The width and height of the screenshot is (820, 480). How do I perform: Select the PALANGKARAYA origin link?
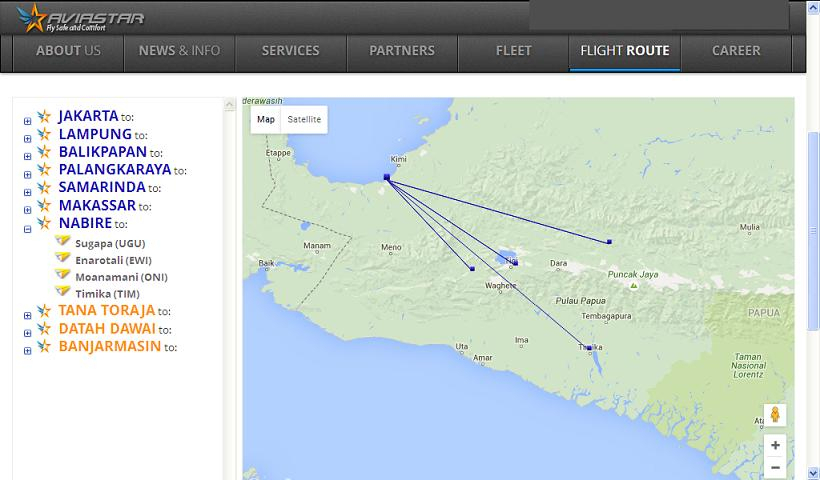coord(115,169)
